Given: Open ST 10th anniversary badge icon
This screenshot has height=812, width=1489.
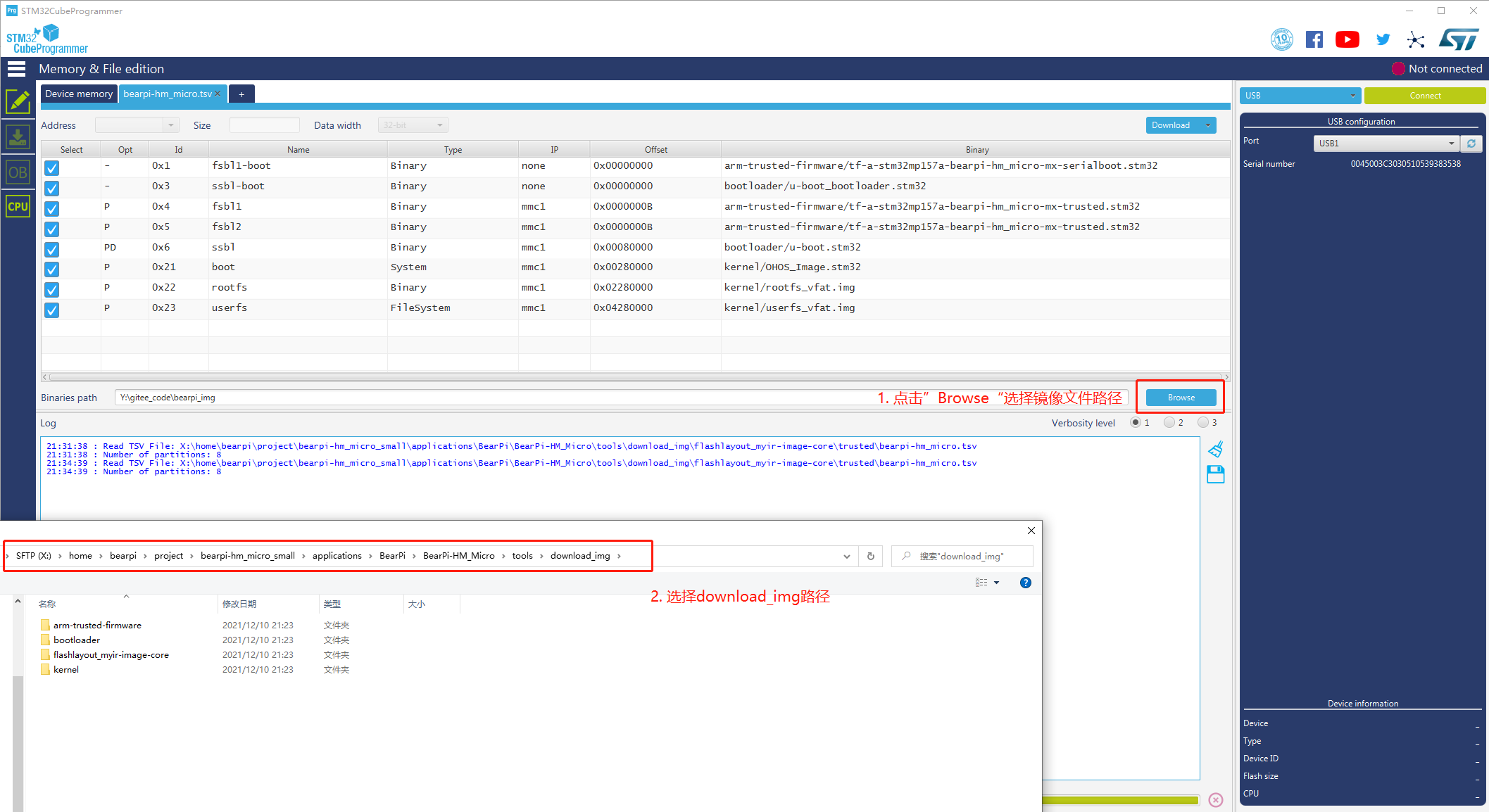Looking at the screenshot, I should tap(1282, 39).
